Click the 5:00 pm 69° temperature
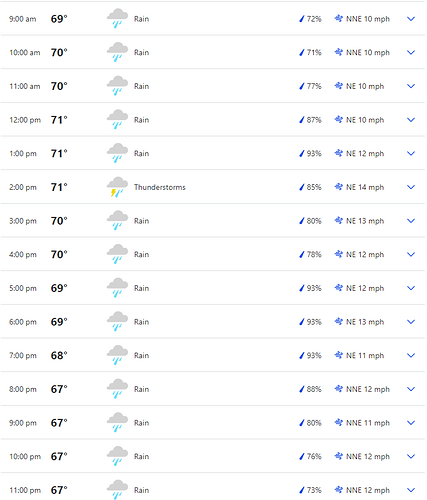This screenshot has height=500, width=427. 59,288
